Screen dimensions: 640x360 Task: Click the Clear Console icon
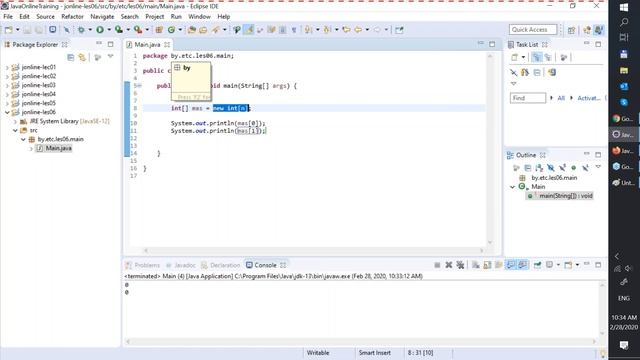pos(476,265)
